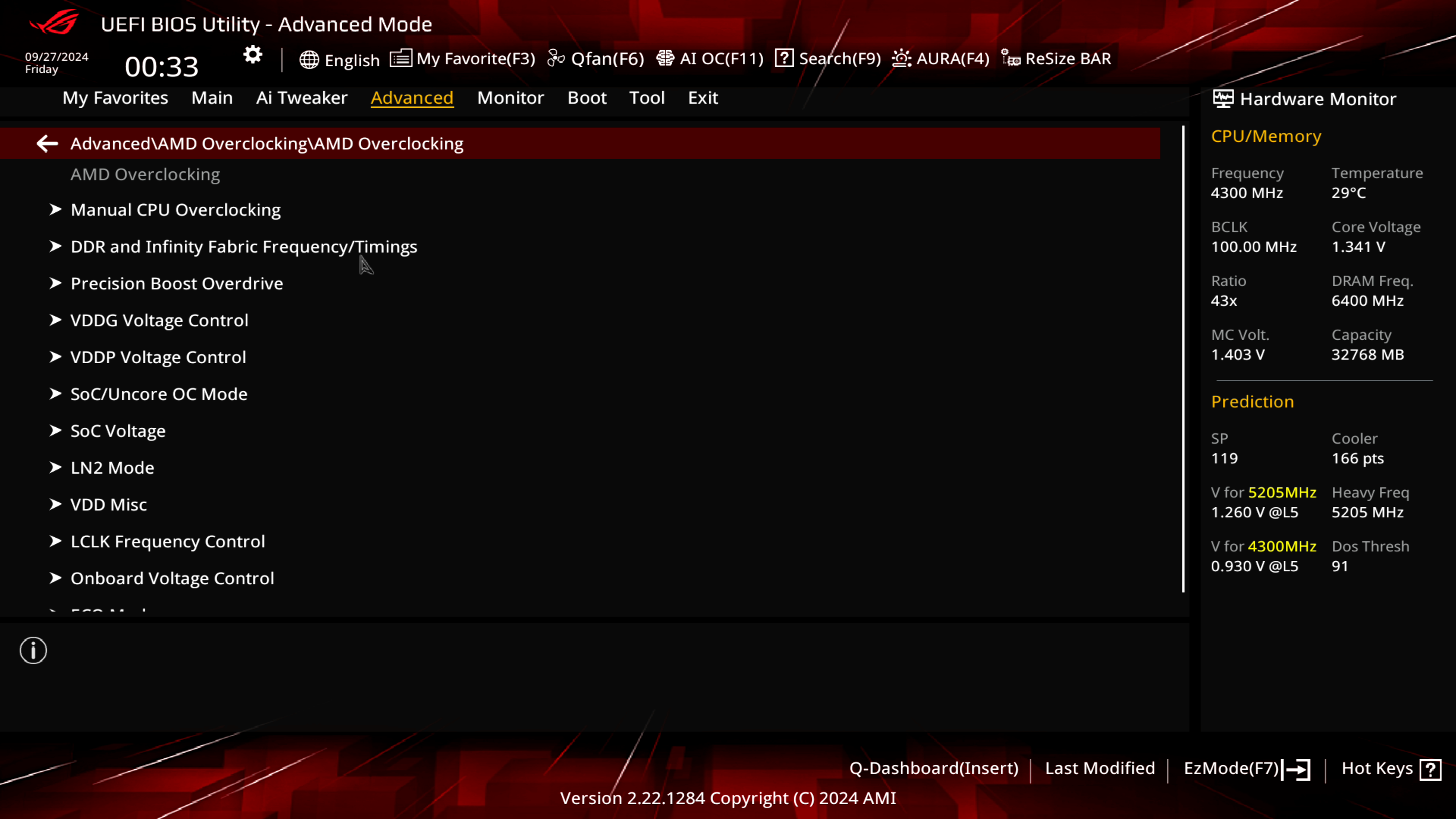Toggle SoC/Uncore OC Mode
The width and height of the screenshot is (1456, 819).
[x=159, y=393]
